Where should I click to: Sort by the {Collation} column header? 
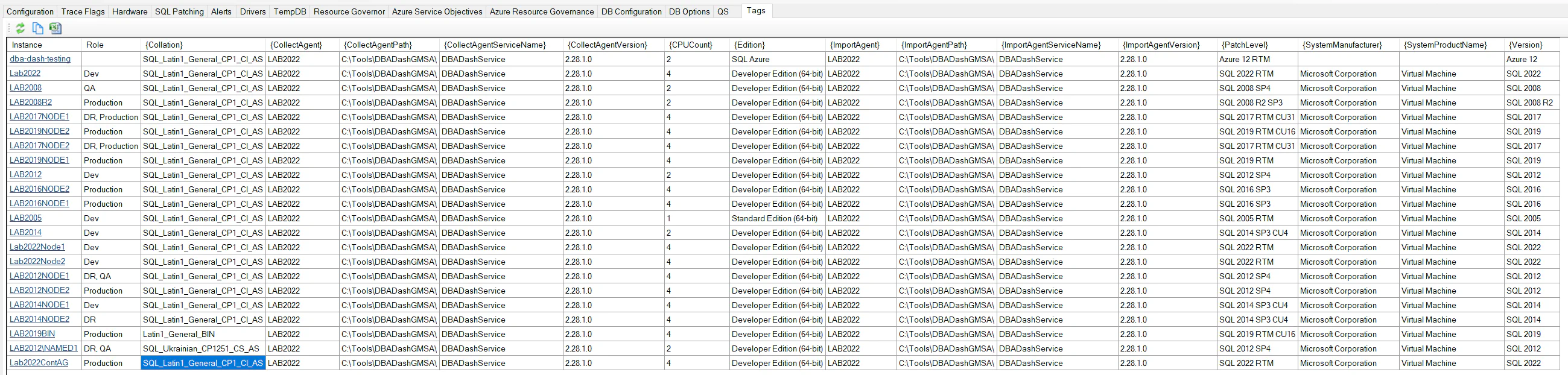tap(203, 45)
